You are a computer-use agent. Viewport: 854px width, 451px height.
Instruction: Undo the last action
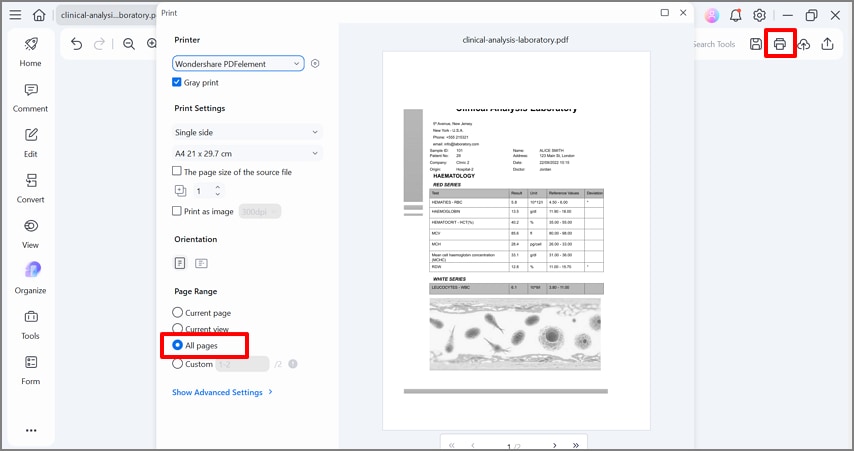[76, 44]
